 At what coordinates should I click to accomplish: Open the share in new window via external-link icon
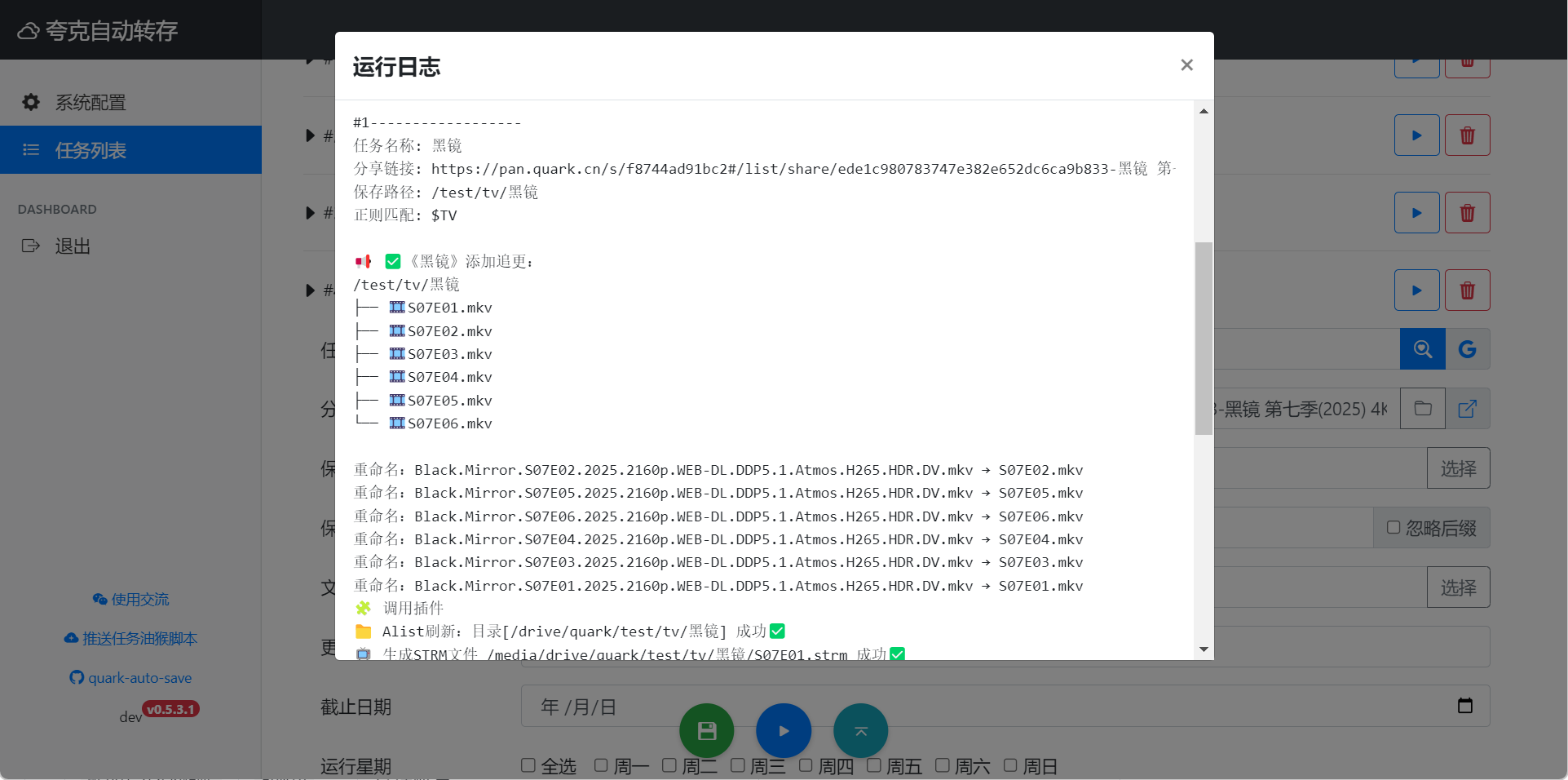point(1467,408)
